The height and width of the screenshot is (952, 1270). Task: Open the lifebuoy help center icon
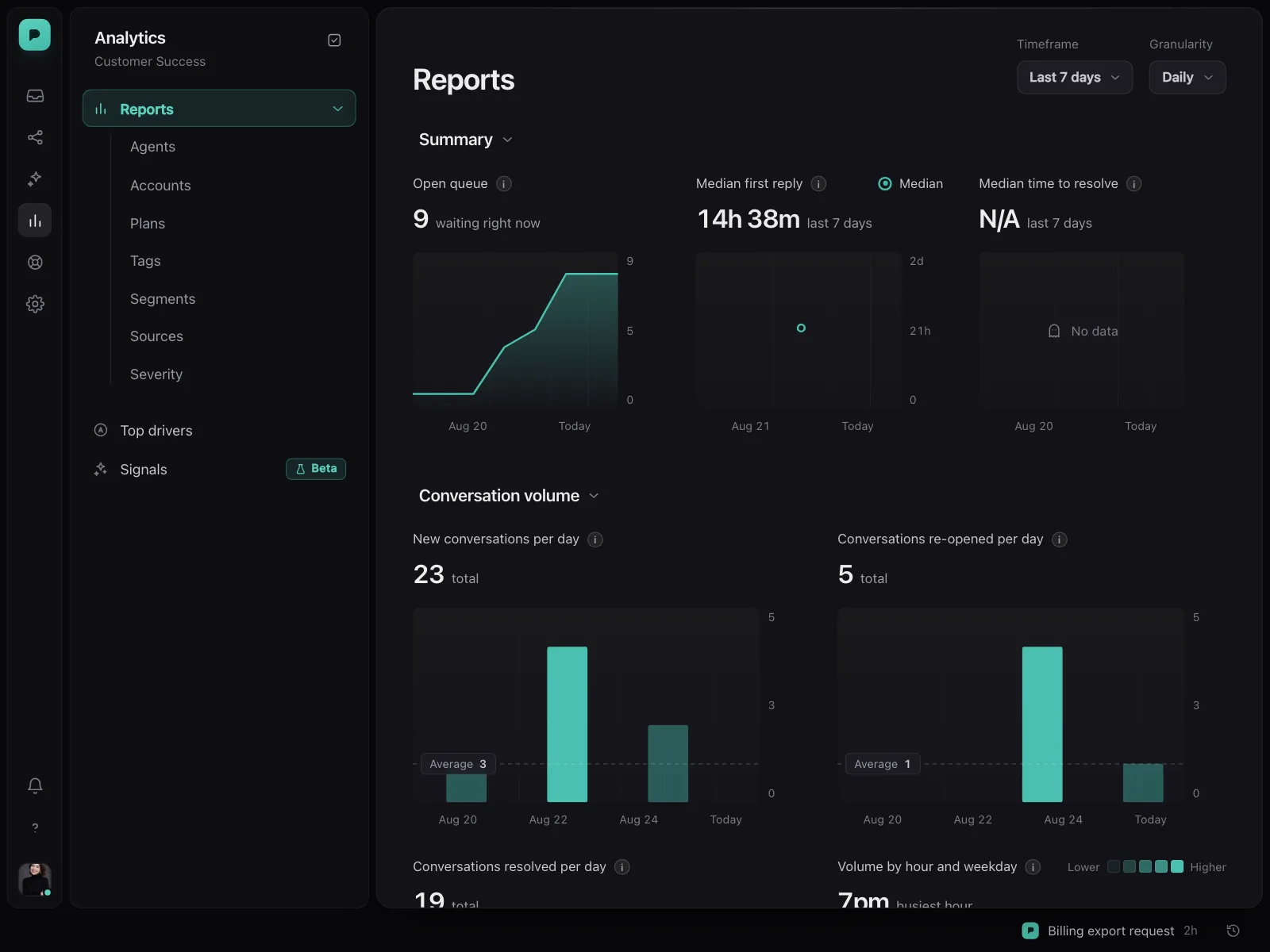coord(35,263)
